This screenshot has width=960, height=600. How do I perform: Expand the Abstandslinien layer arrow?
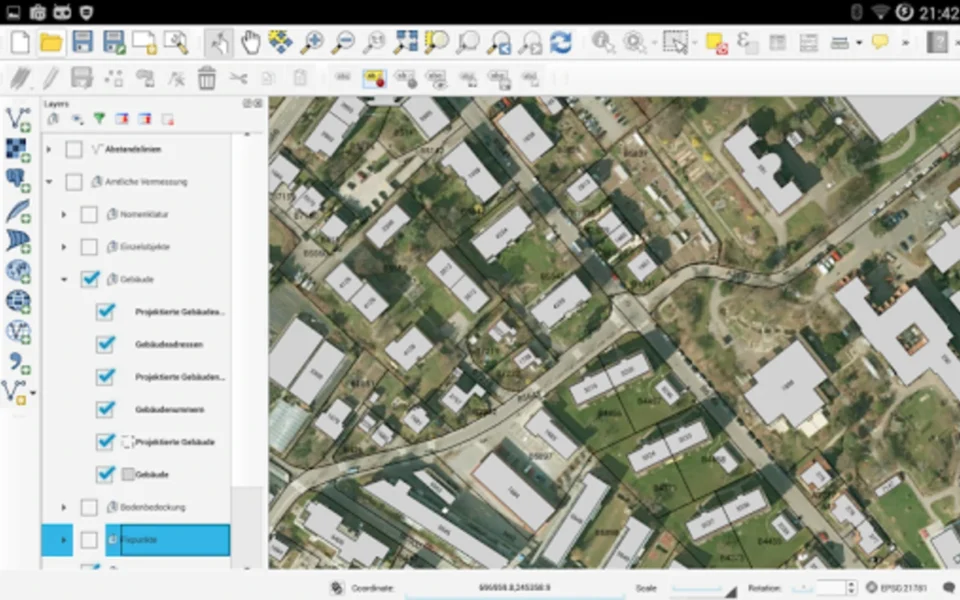pos(49,149)
